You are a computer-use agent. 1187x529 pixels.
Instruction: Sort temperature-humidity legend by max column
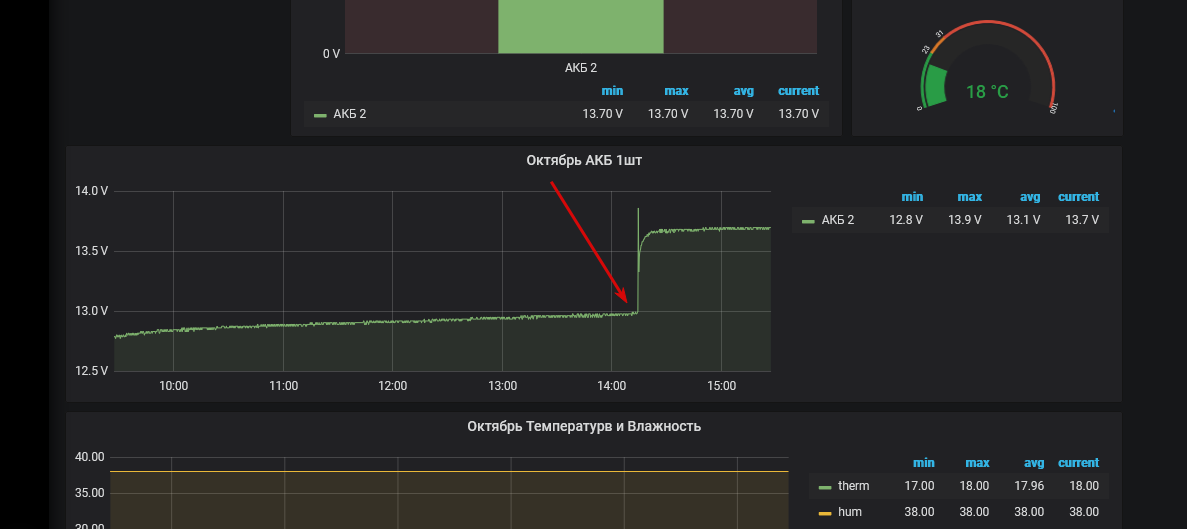click(x=977, y=463)
